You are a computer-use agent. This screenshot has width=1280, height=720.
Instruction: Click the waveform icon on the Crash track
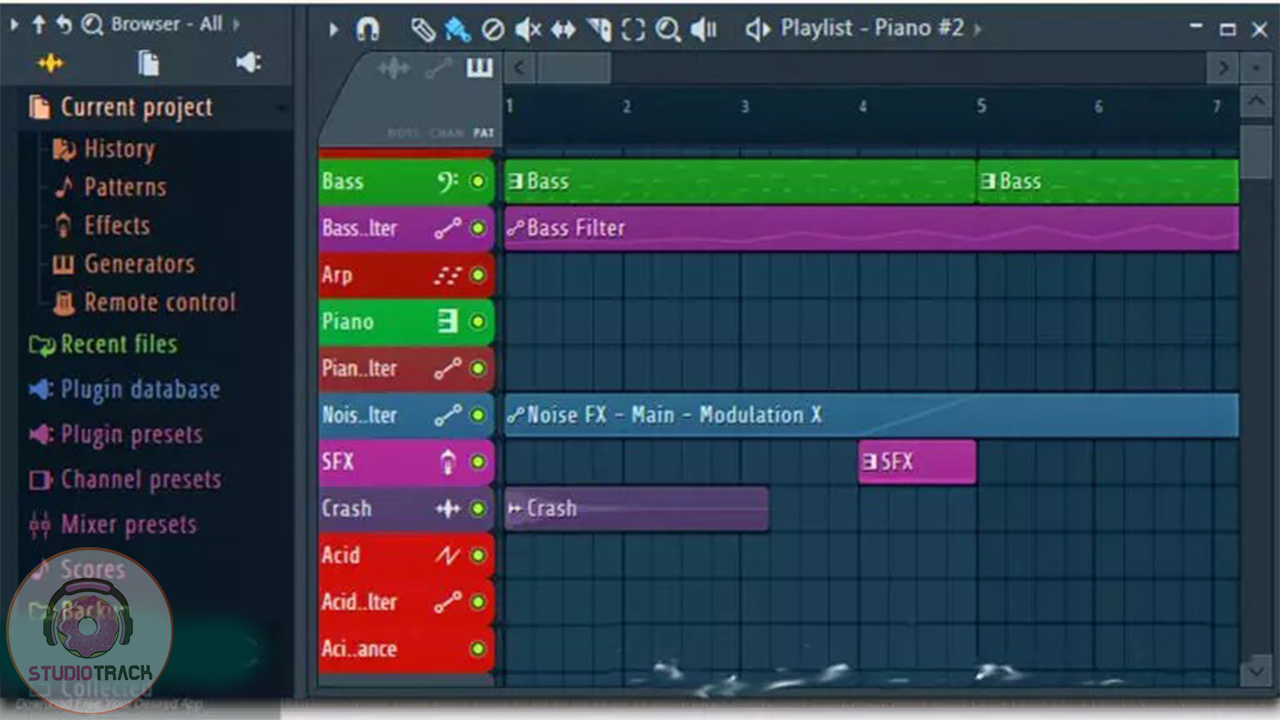(x=447, y=508)
